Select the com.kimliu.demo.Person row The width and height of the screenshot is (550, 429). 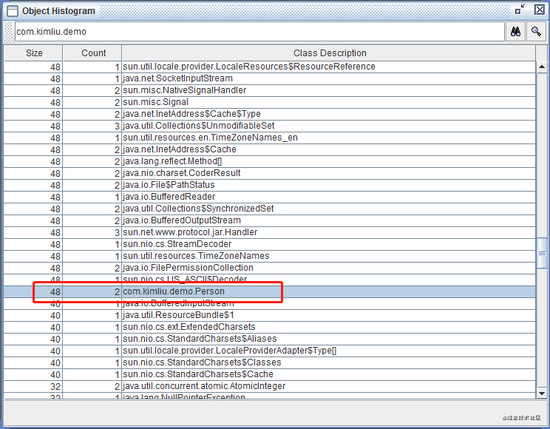(269, 291)
